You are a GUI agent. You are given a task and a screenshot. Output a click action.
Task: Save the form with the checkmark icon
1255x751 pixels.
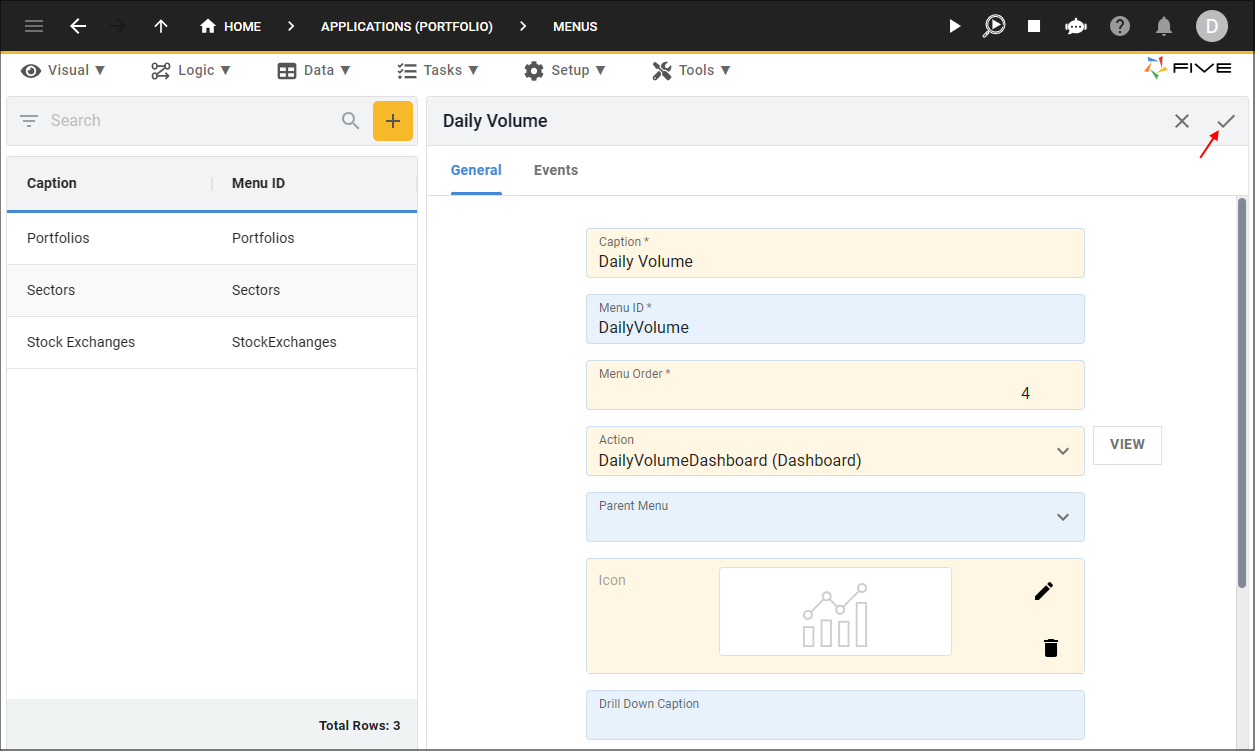pos(1226,121)
